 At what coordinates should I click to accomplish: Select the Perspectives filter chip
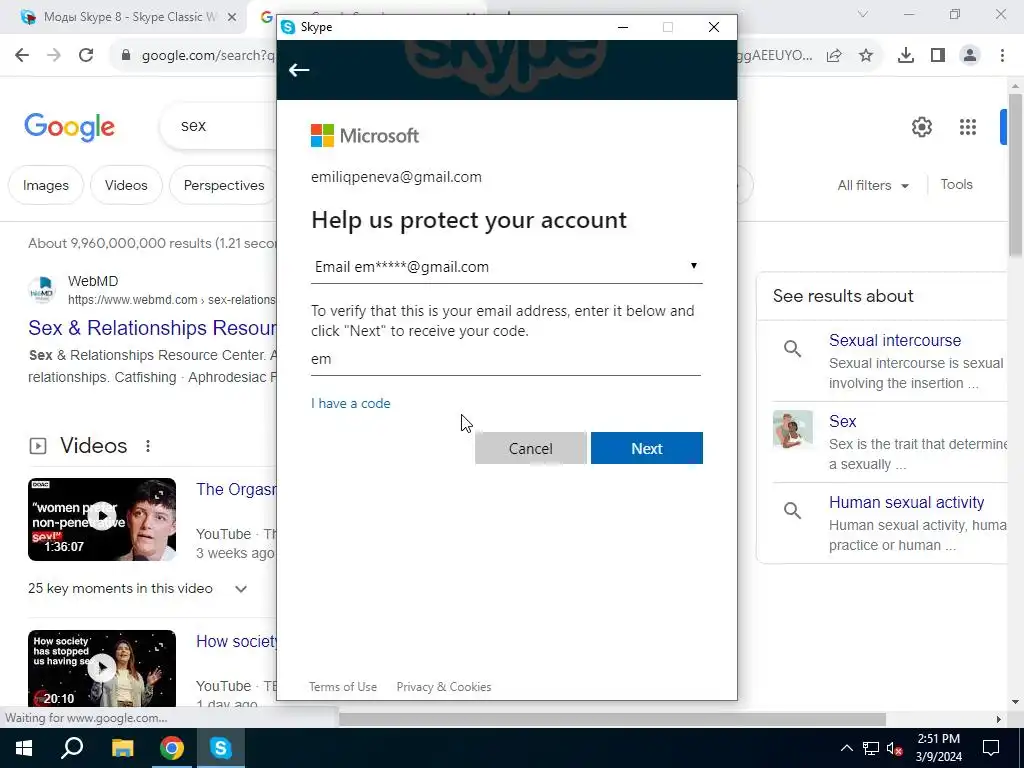(x=223, y=185)
